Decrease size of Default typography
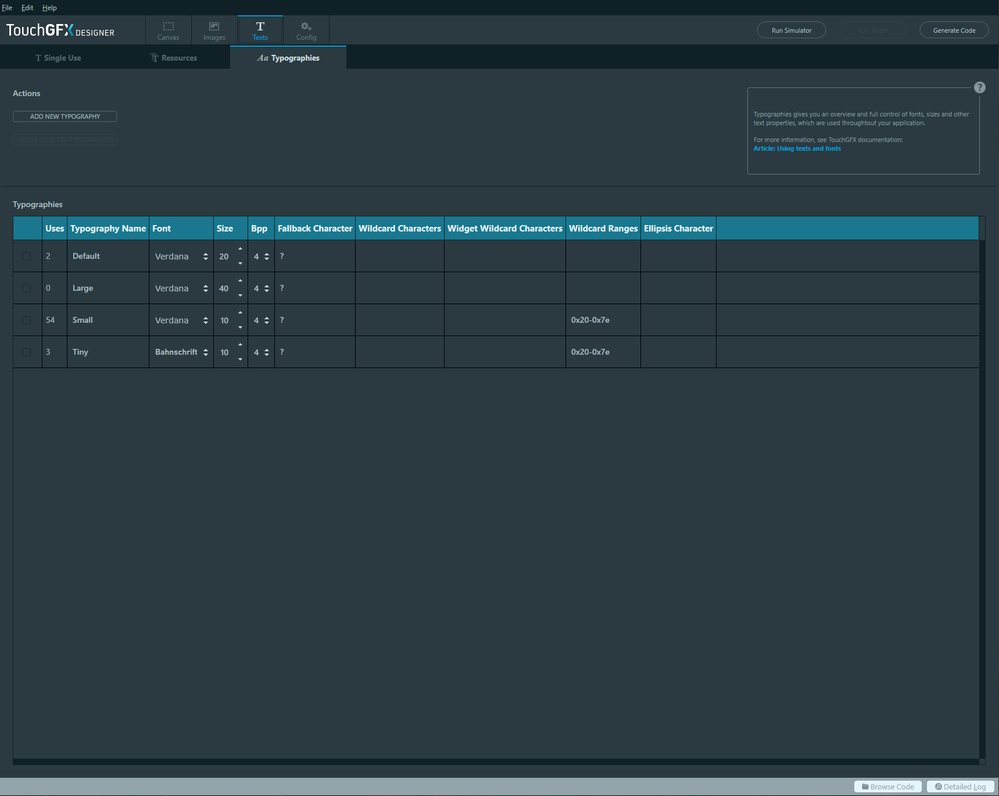The height and width of the screenshot is (796, 999). click(x=240, y=263)
